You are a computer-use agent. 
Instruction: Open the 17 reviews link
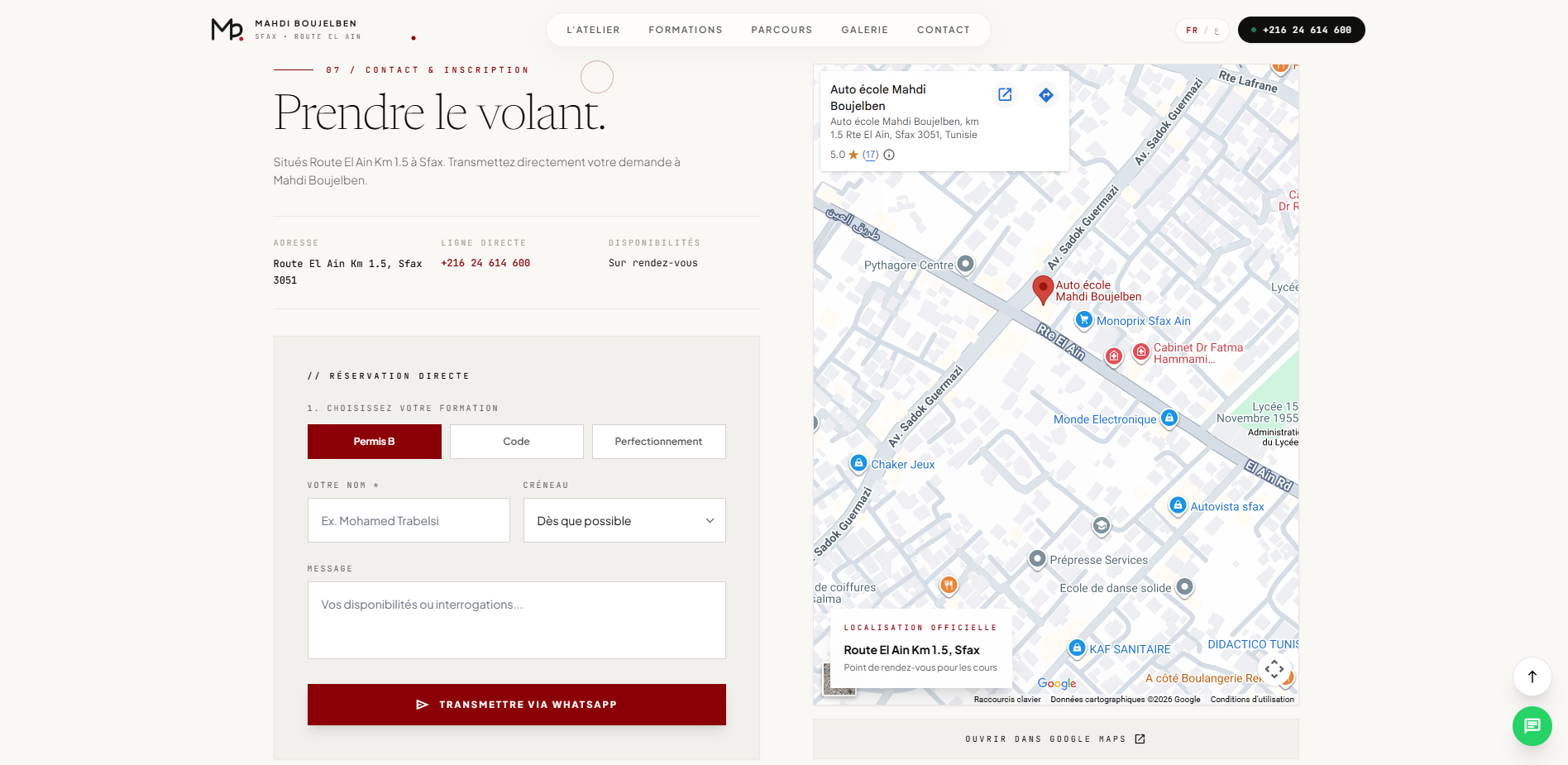(x=870, y=155)
